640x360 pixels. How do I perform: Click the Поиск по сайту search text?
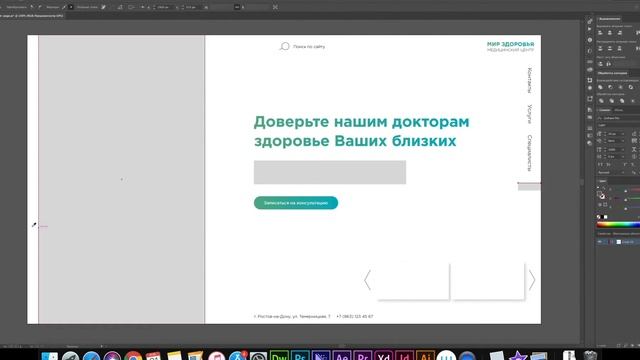pyautogui.click(x=309, y=47)
